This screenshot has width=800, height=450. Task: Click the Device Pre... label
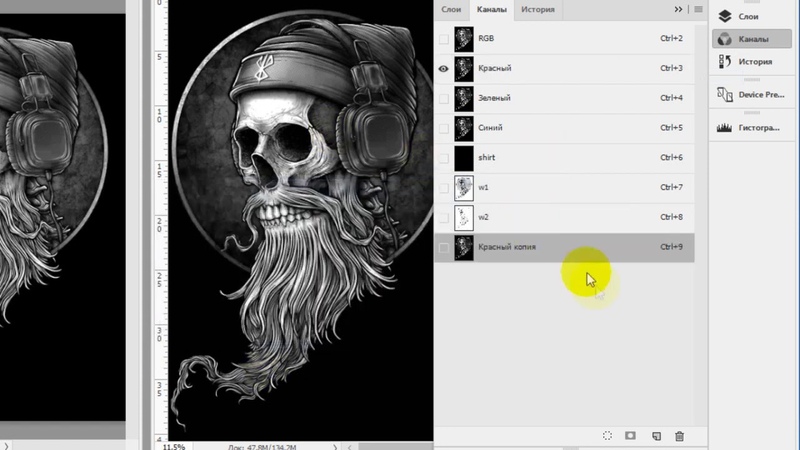click(x=761, y=94)
